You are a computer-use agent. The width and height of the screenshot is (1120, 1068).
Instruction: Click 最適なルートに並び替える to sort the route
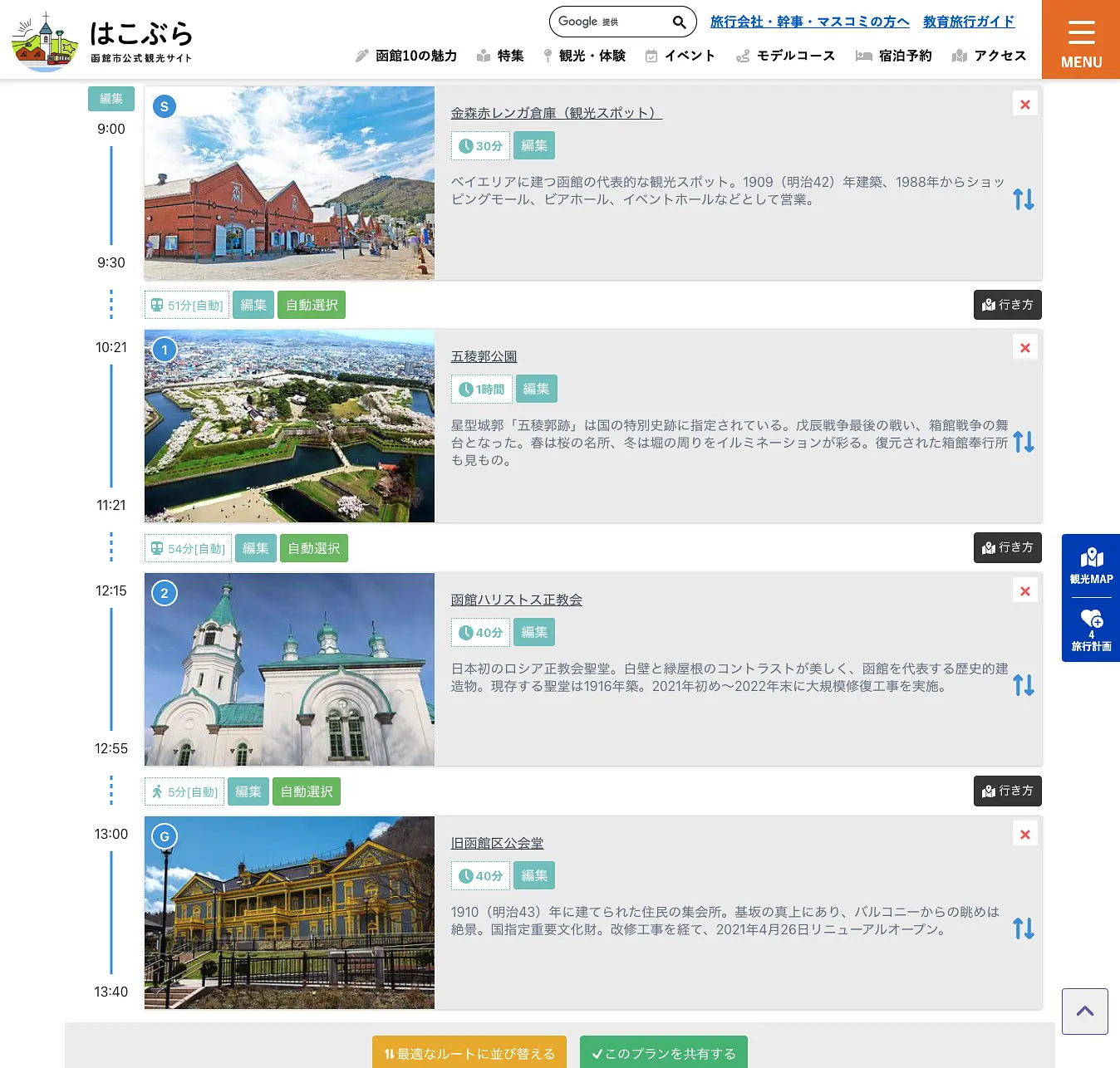(469, 1052)
